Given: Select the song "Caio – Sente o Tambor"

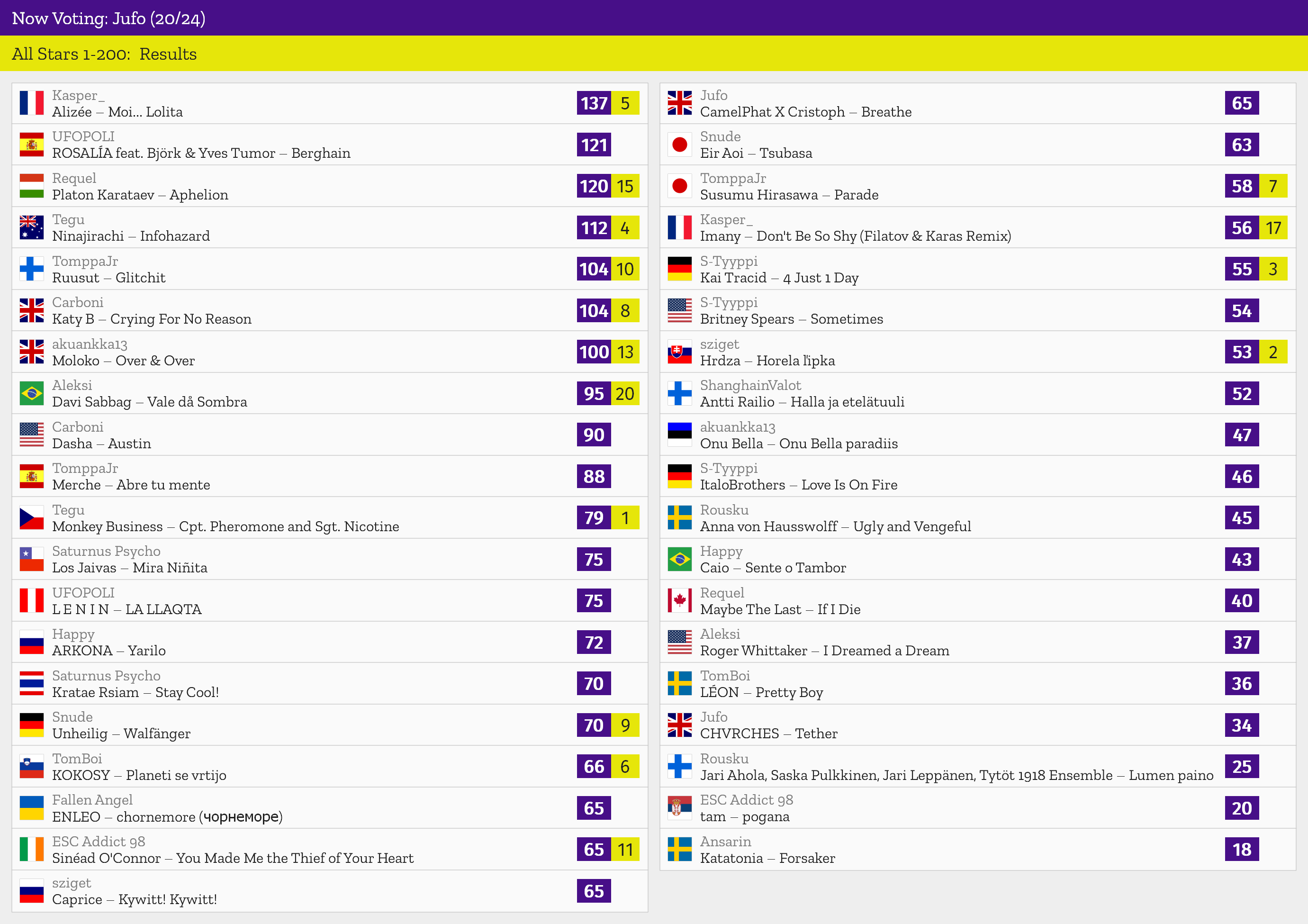Looking at the screenshot, I should tap(773, 567).
